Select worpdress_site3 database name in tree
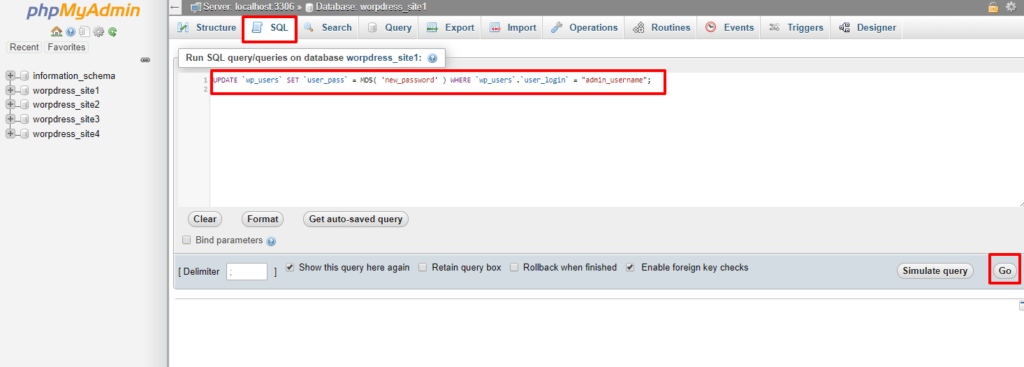This screenshot has width=1024, height=367. [x=66, y=119]
